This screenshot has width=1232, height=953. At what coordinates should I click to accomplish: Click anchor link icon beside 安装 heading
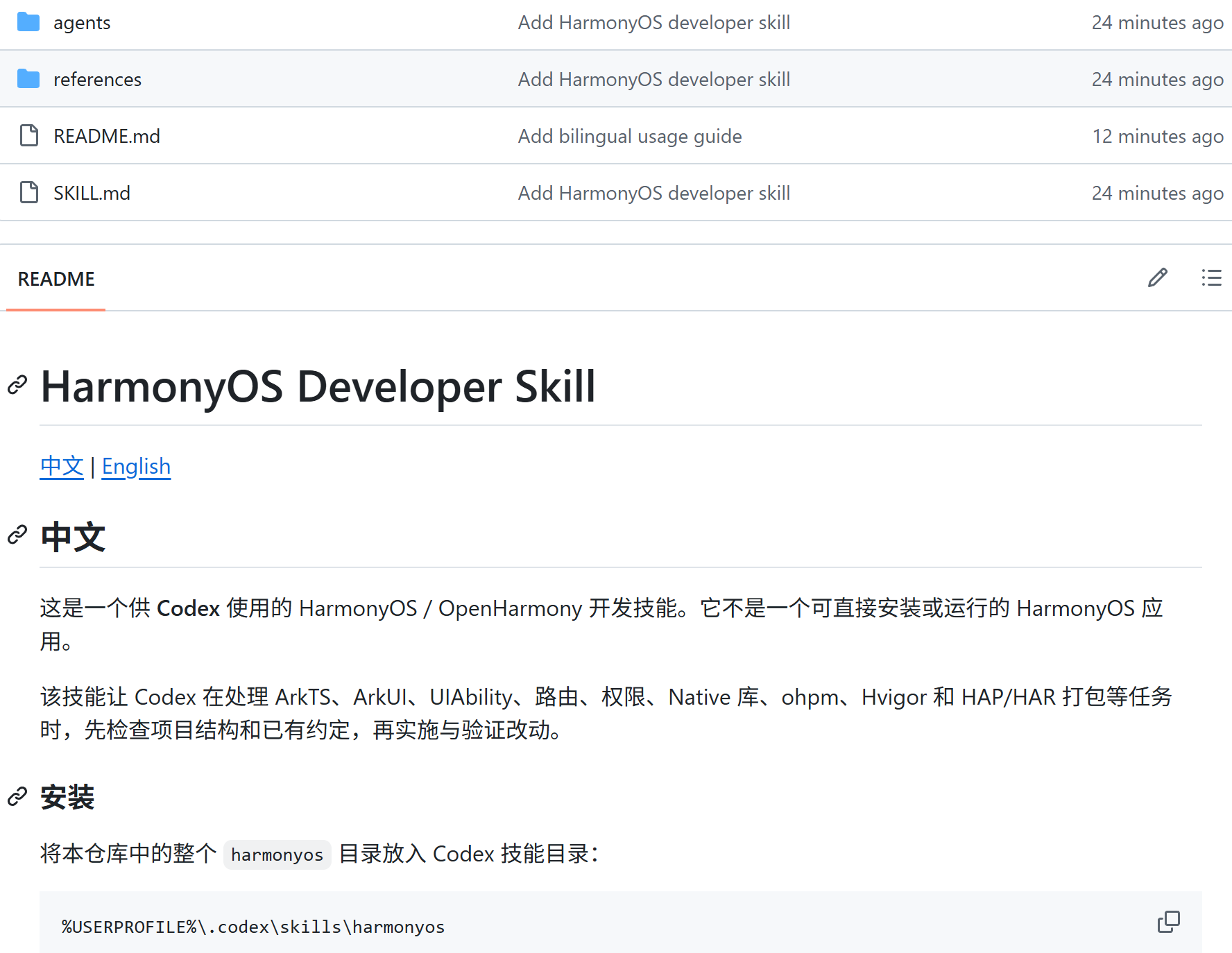[x=17, y=796]
